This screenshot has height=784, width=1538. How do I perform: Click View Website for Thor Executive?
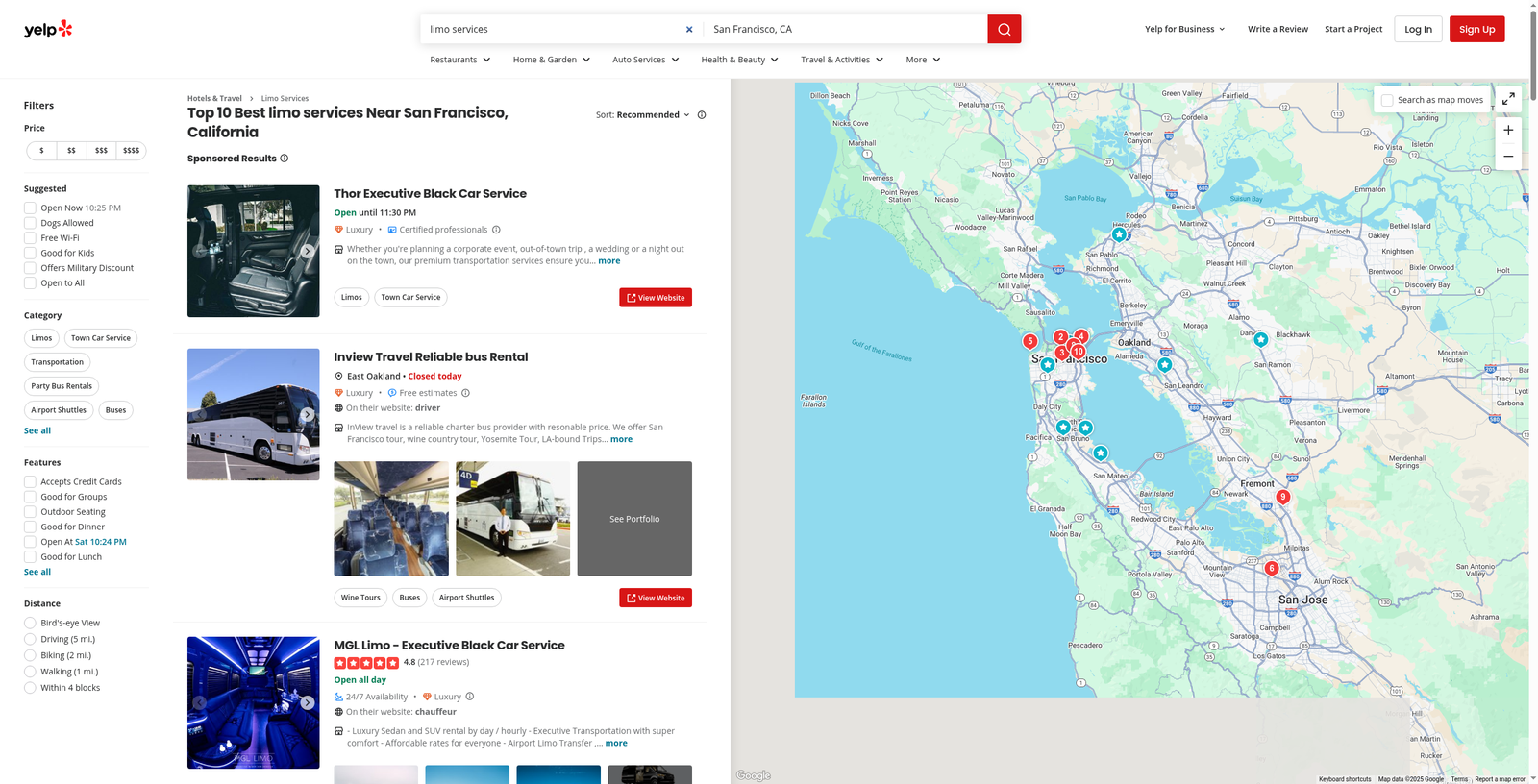pyautogui.click(x=656, y=298)
